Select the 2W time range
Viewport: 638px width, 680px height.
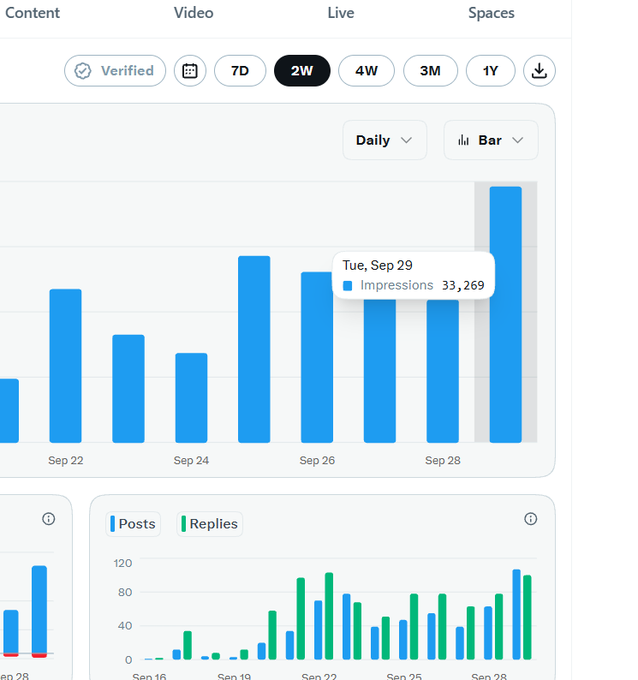tap(302, 71)
